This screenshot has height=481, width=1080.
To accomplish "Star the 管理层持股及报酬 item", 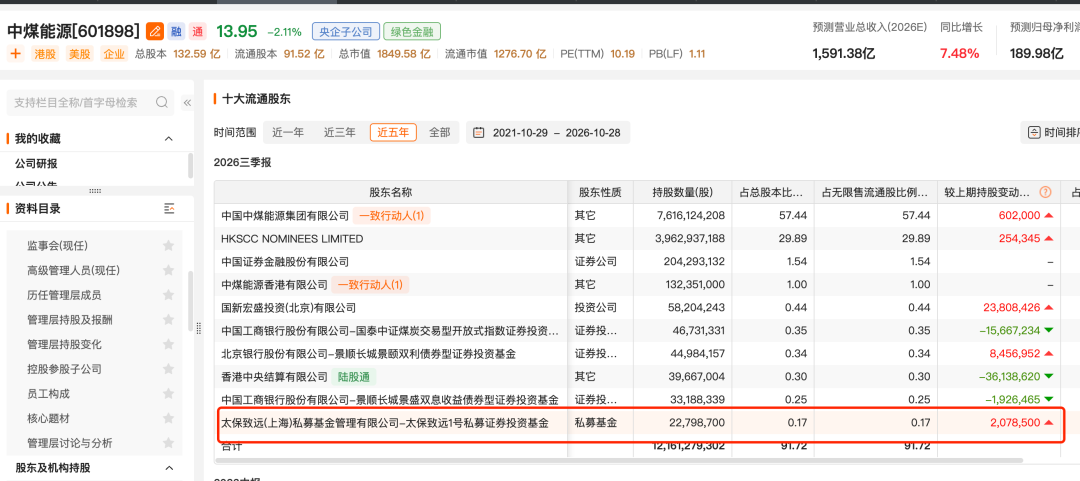I will click(x=168, y=320).
